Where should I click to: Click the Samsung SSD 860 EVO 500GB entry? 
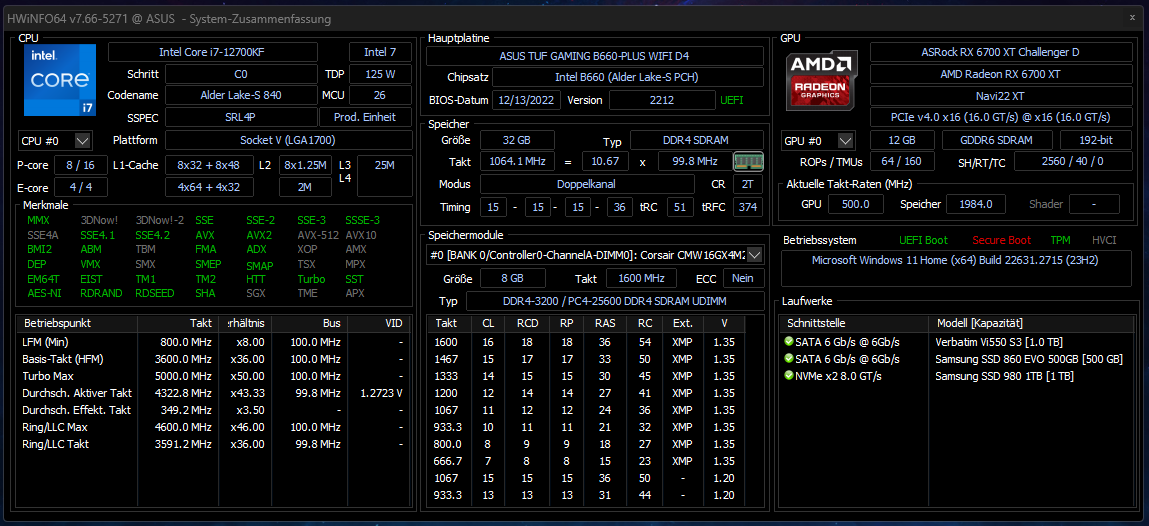[x=1029, y=359]
